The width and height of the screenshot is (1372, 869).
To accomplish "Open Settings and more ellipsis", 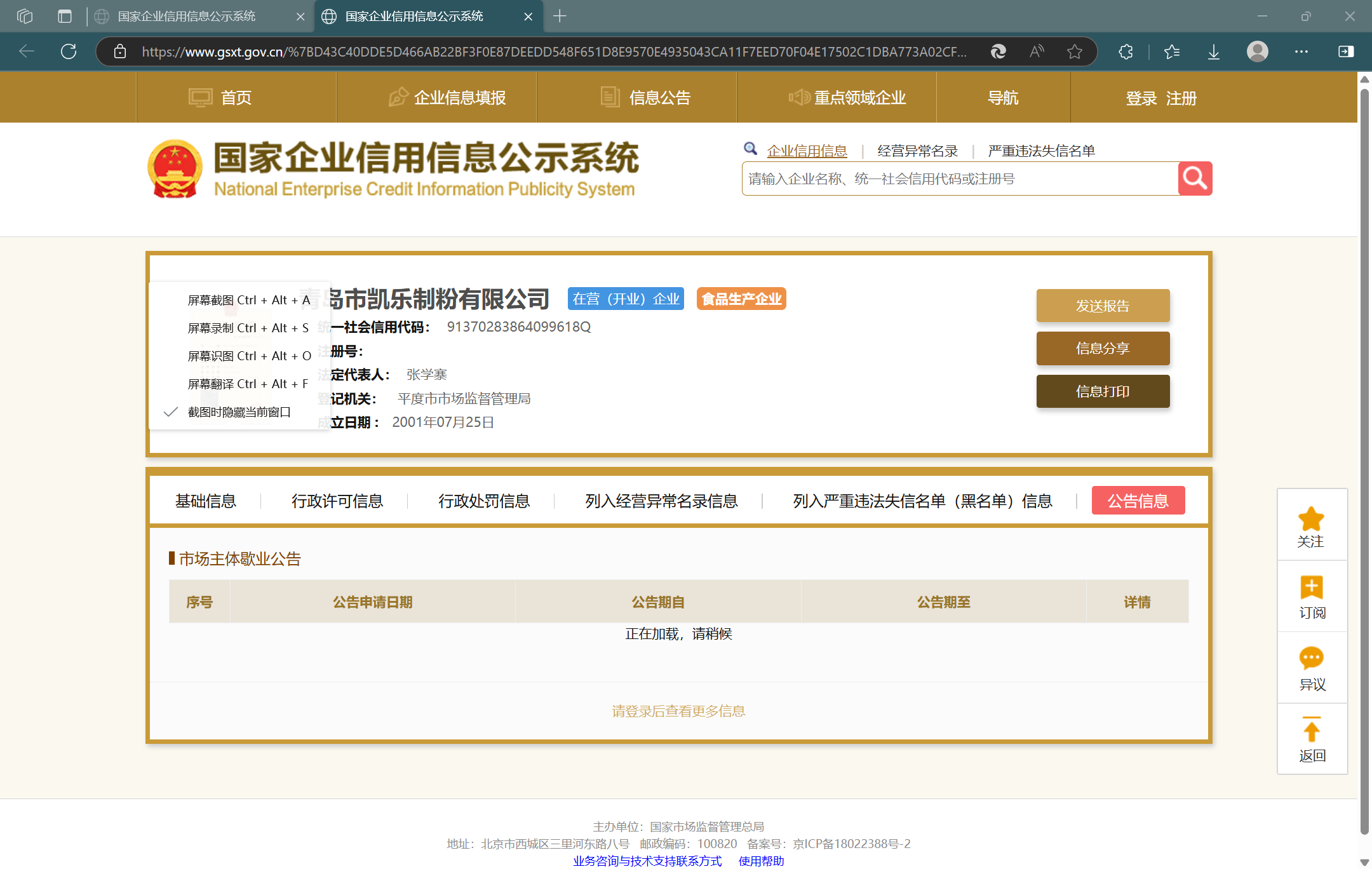I will coord(1301,51).
